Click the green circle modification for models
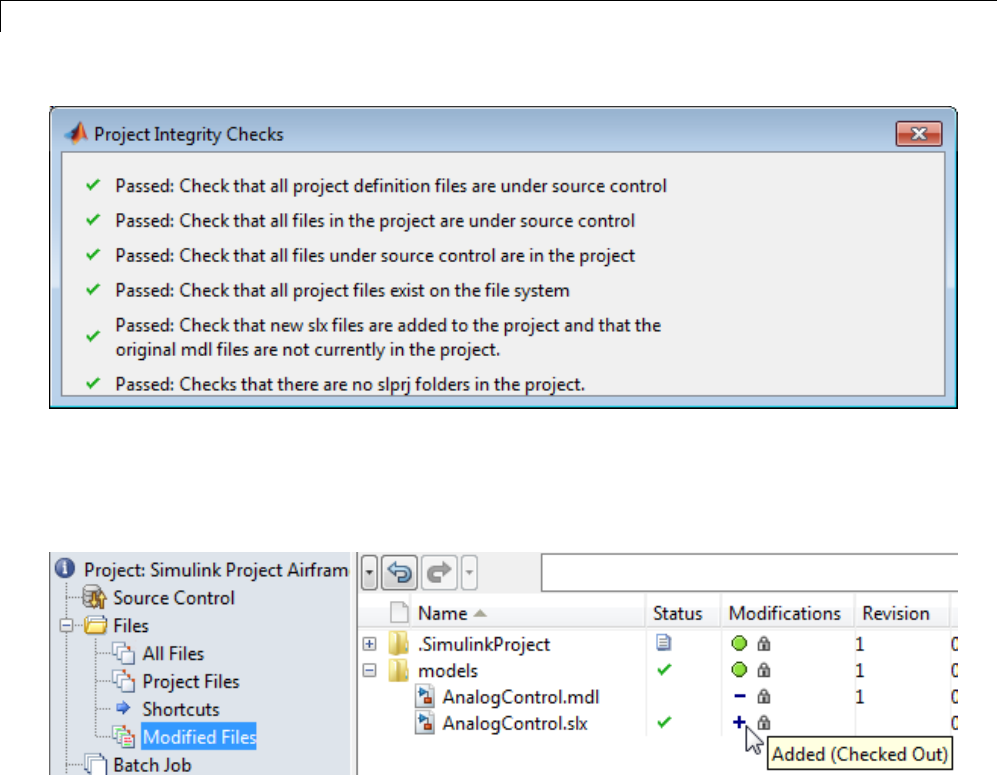 (x=739, y=669)
